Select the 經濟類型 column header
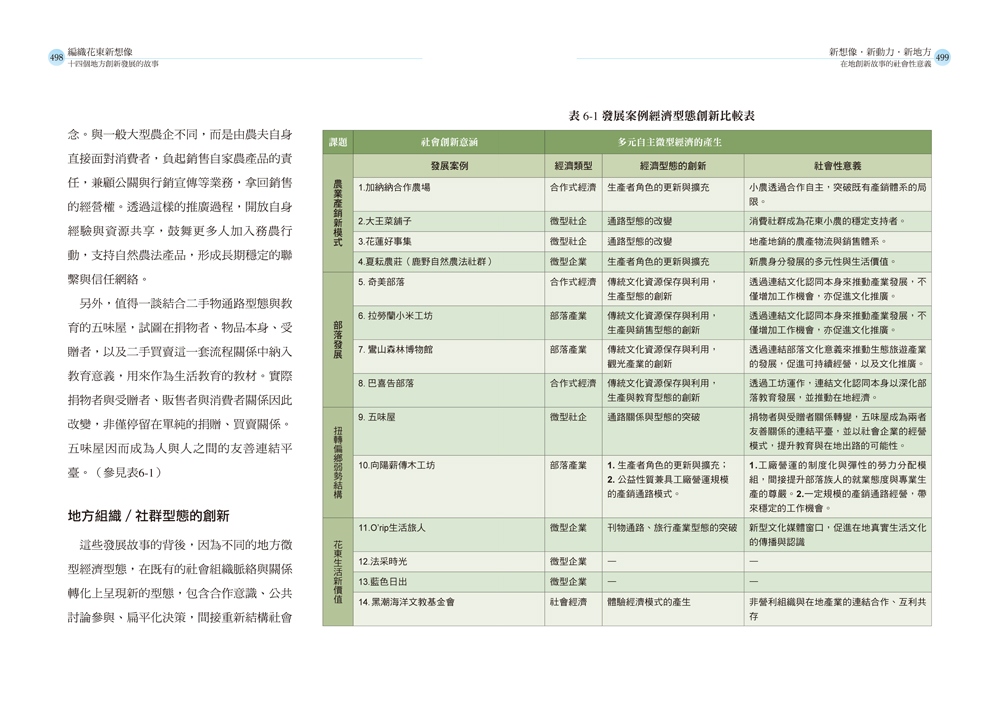This screenshot has width=1000, height=706. coord(573,166)
